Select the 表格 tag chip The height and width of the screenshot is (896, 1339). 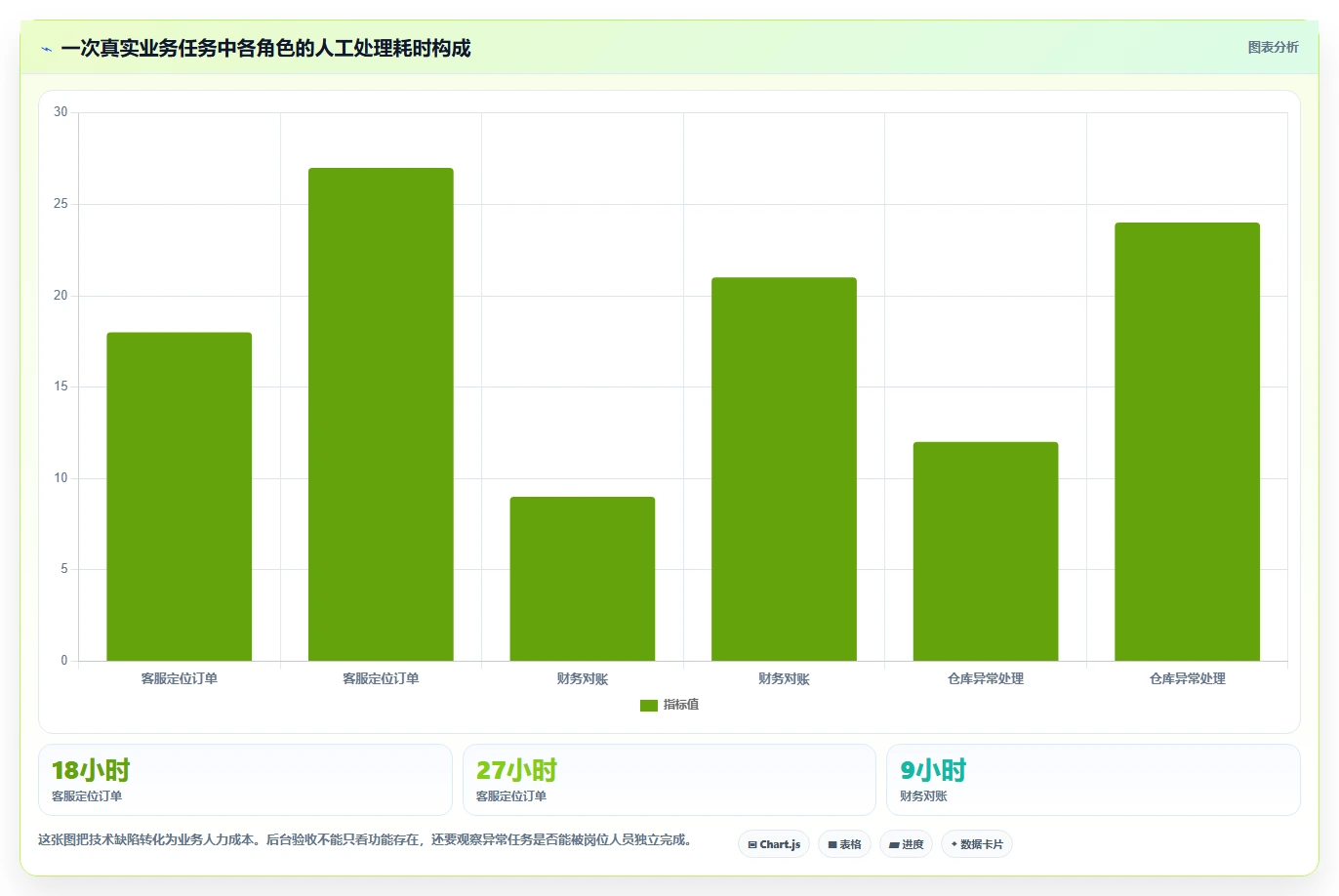(844, 844)
